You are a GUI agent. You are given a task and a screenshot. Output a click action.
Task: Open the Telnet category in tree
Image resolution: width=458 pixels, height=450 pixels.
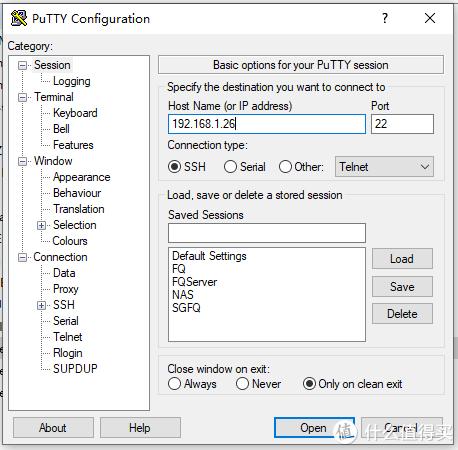tap(68, 337)
